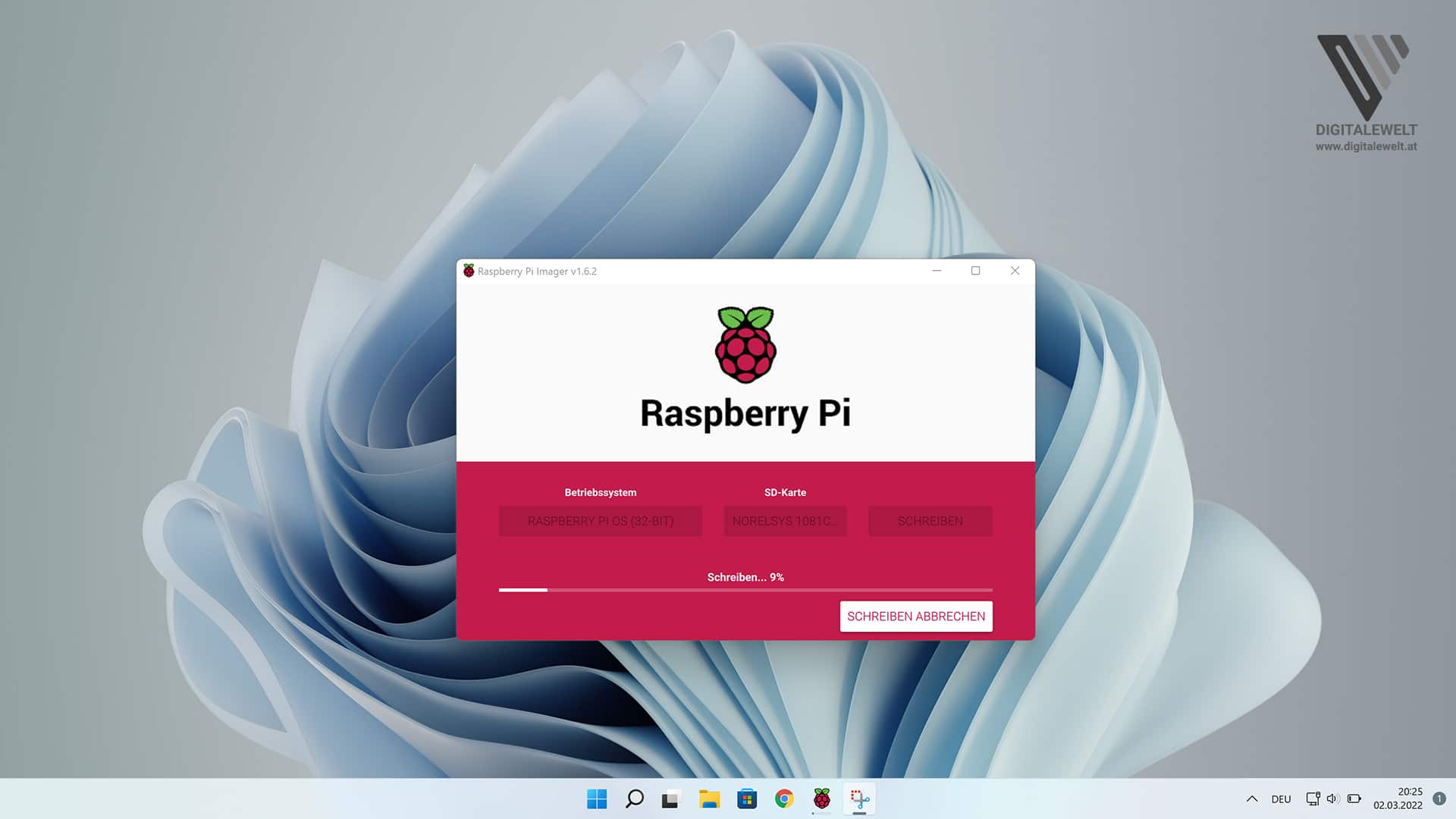This screenshot has width=1456, height=819.
Task: Click the Raspberry Pi heading text
Action: click(x=745, y=414)
